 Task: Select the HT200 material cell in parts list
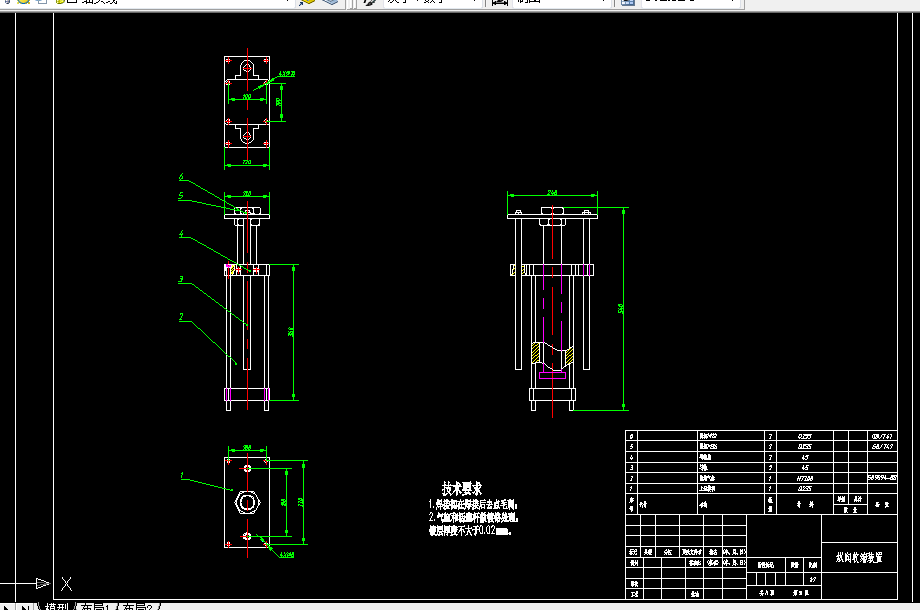click(x=804, y=478)
